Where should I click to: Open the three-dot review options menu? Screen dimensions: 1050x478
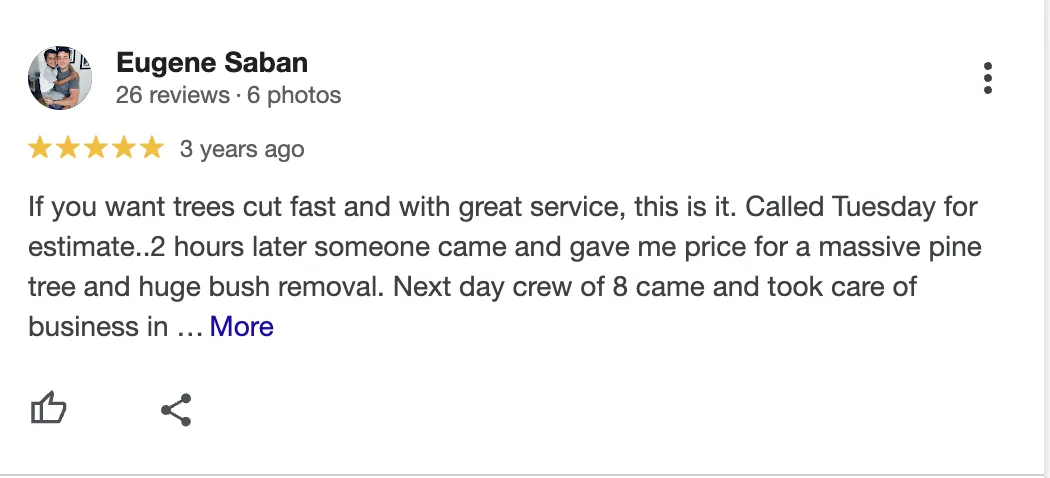coord(988,78)
